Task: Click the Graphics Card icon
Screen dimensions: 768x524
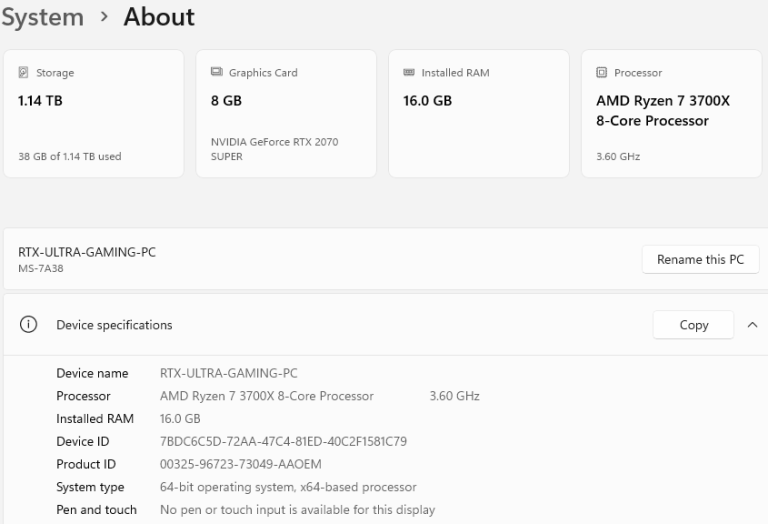Action: pos(216,73)
